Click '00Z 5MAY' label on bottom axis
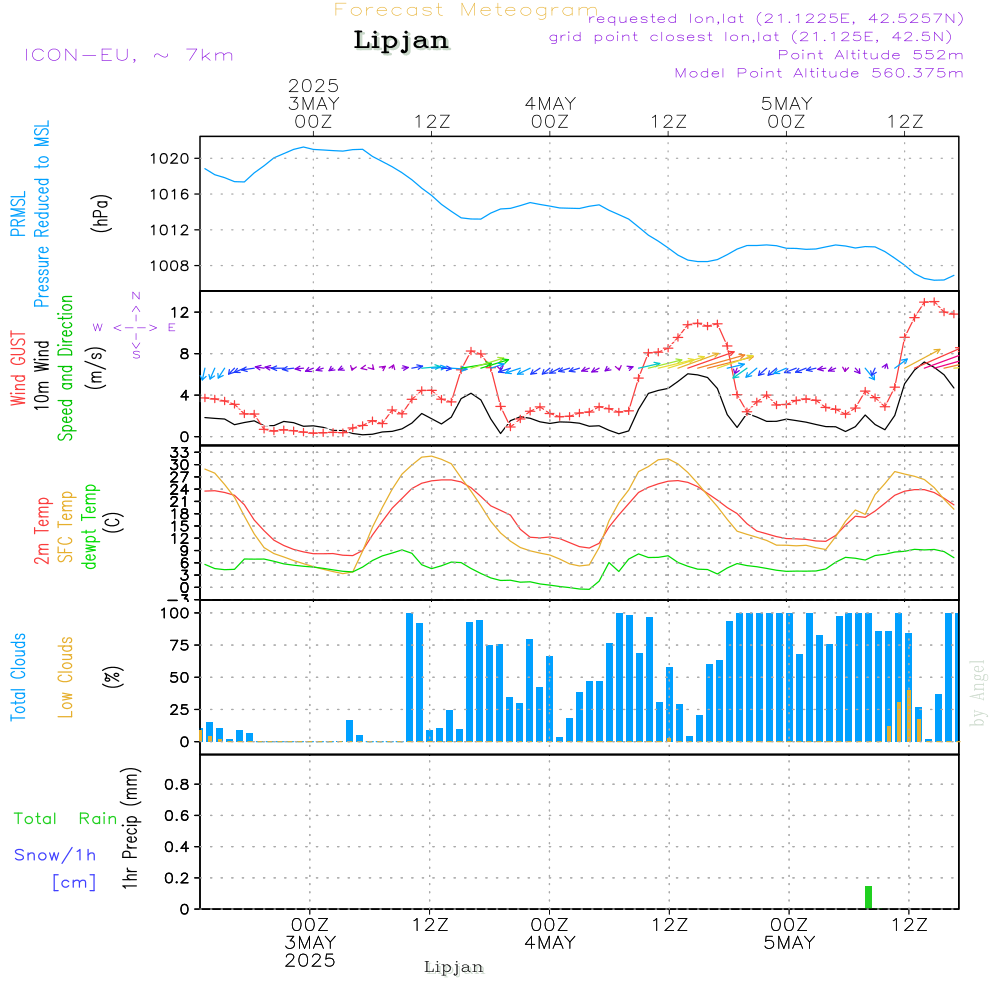This screenshot has width=1000, height=1000. point(790,934)
